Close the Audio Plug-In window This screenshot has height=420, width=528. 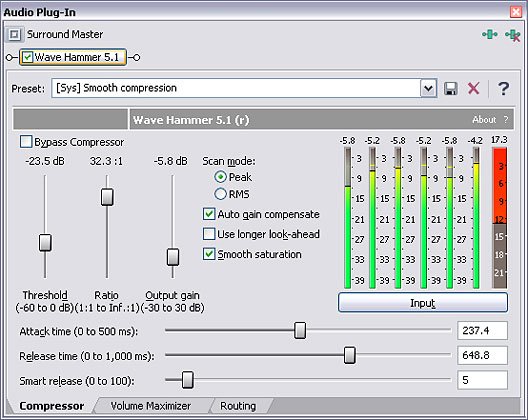pos(516,12)
